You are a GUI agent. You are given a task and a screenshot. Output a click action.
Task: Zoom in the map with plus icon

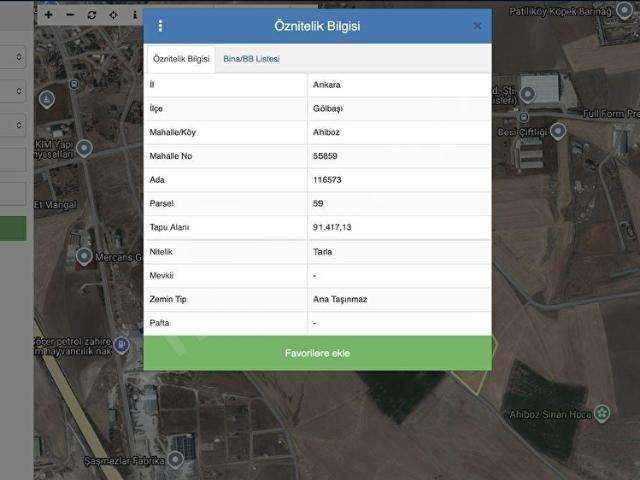[49, 15]
